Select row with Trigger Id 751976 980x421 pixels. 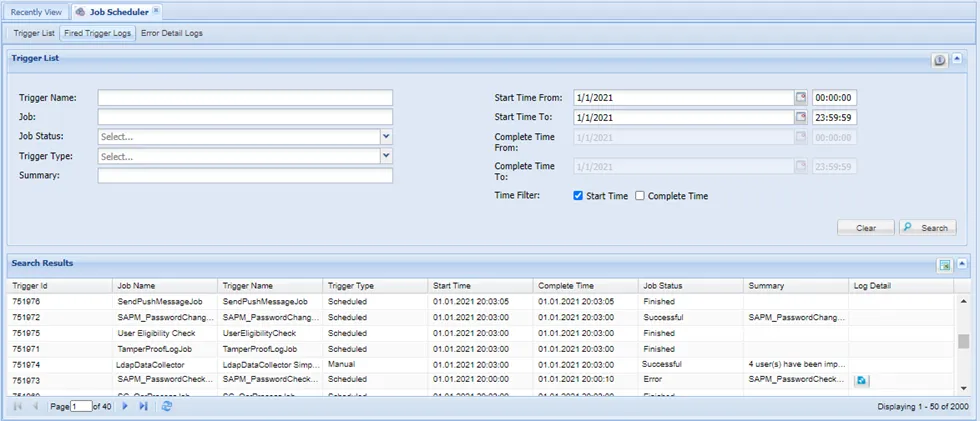tap(481, 302)
